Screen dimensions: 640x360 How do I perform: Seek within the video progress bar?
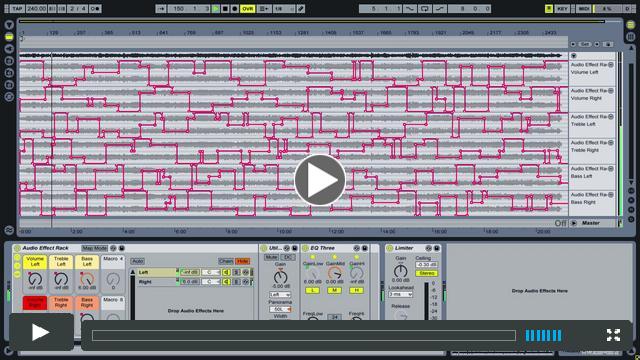point(304,336)
